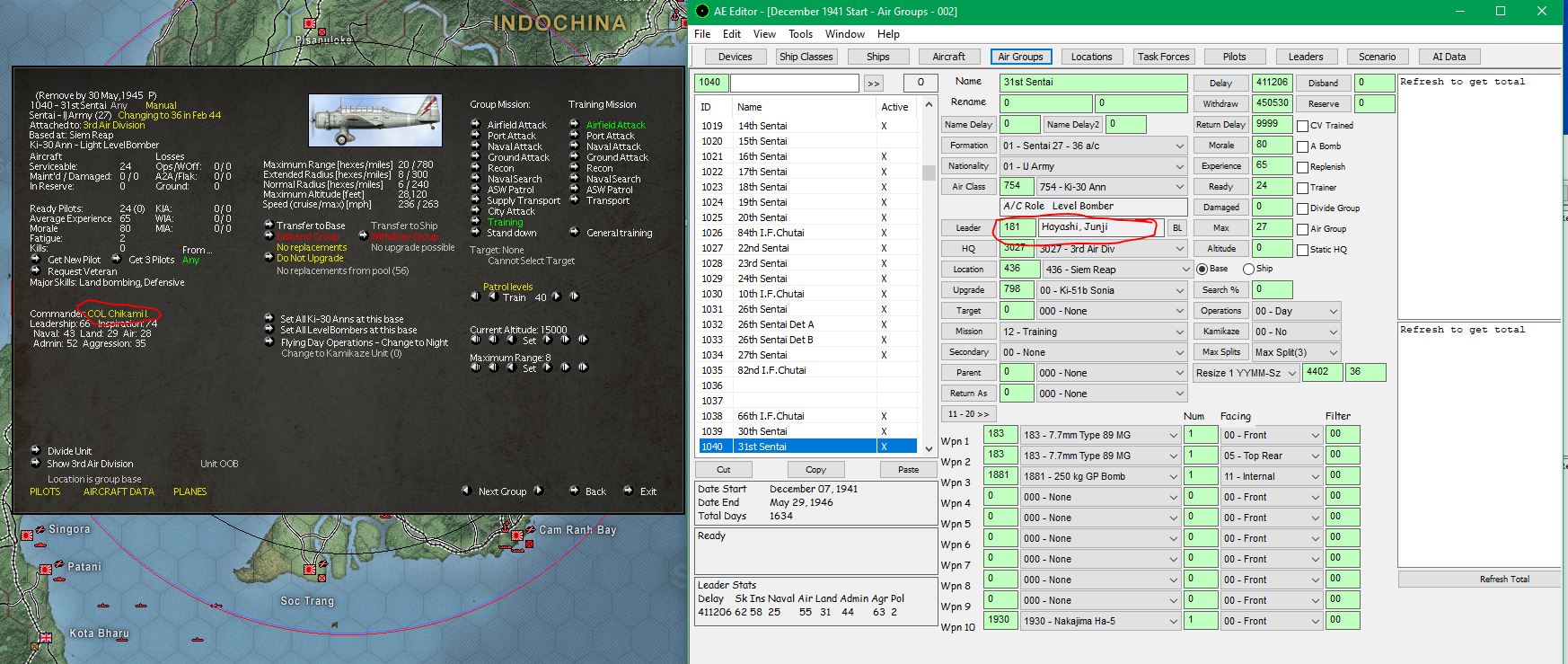Open HQ dropdown 3rd Air Div

[x=1112, y=249]
